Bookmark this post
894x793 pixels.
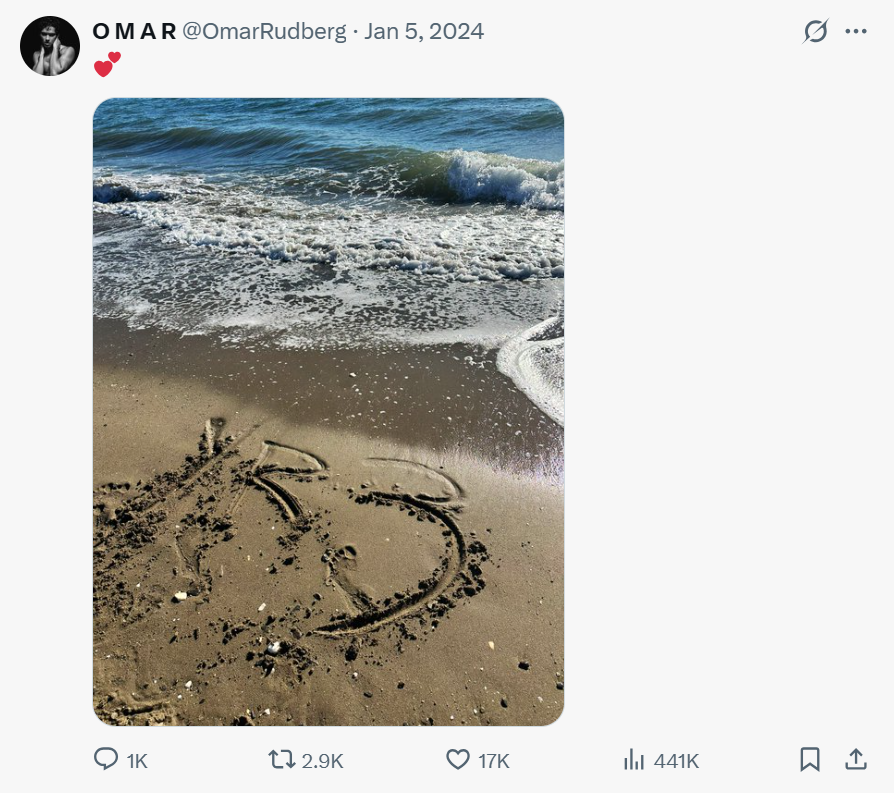810,760
